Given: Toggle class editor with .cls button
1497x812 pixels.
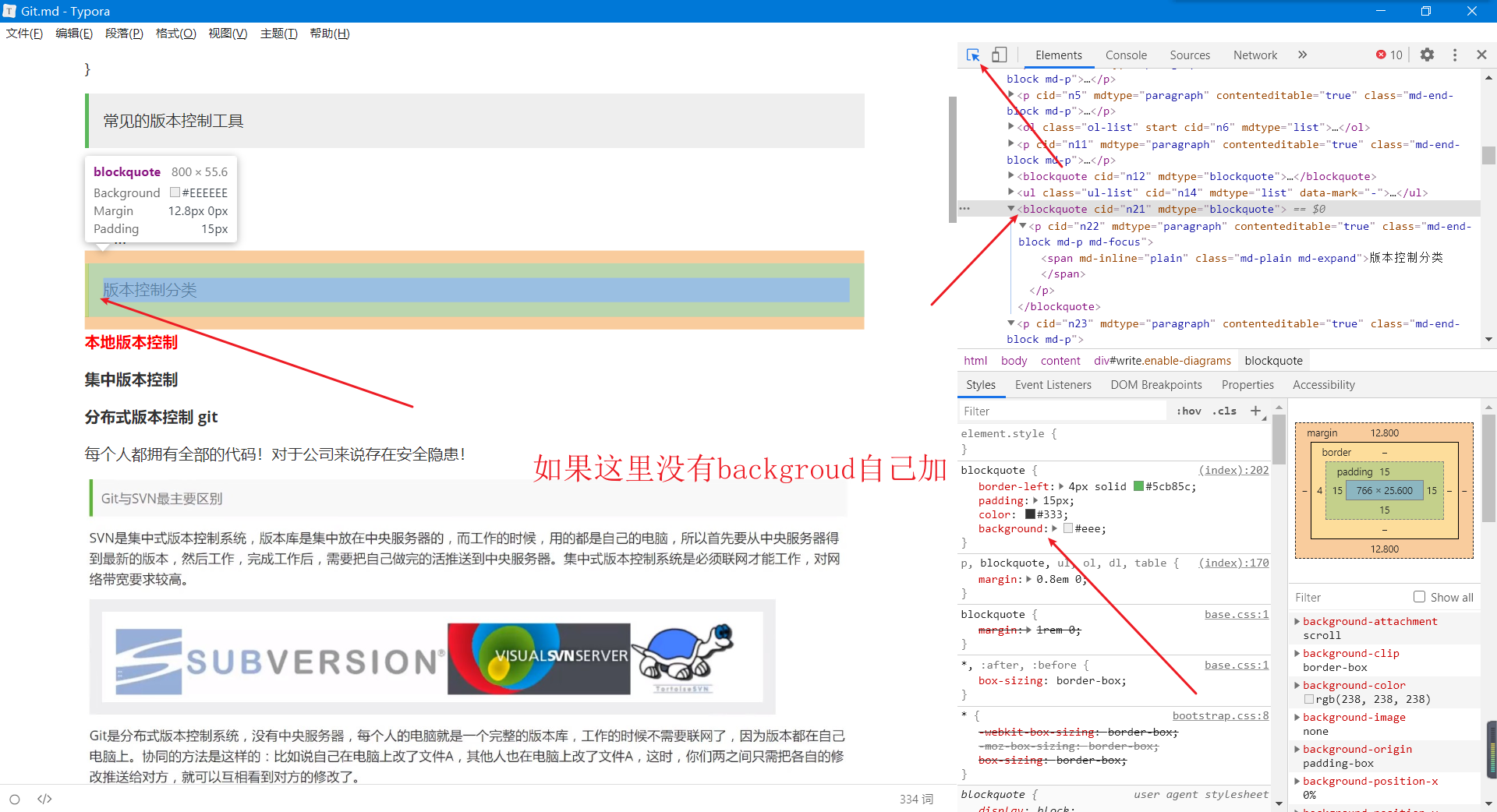Looking at the screenshot, I should pyautogui.click(x=1224, y=411).
